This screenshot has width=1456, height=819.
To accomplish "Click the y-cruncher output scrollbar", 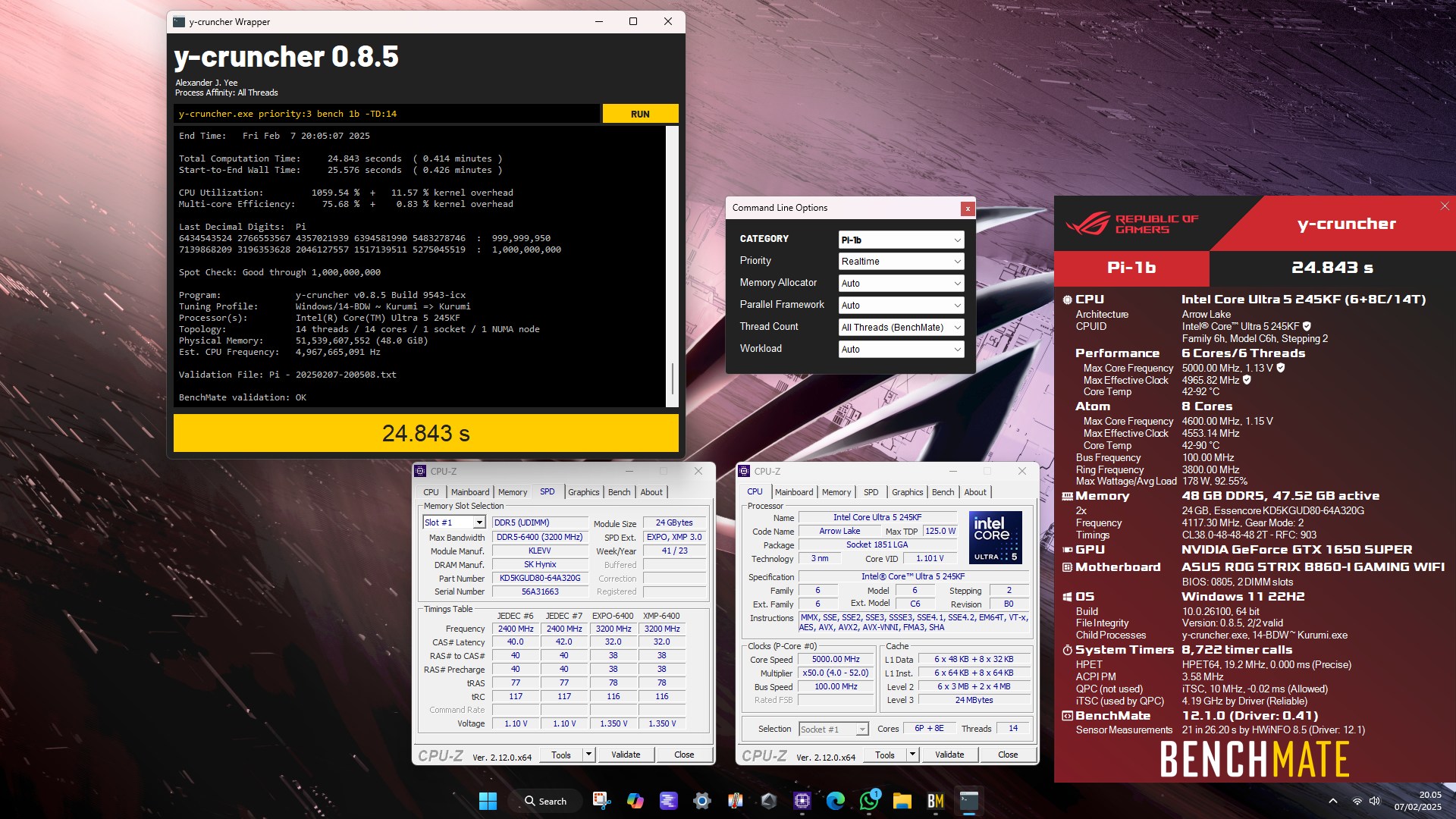I will (x=672, y=266).
